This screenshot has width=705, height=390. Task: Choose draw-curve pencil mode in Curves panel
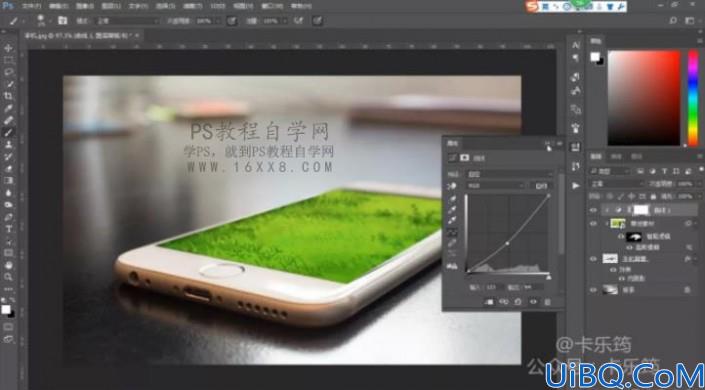pos(452,243)
